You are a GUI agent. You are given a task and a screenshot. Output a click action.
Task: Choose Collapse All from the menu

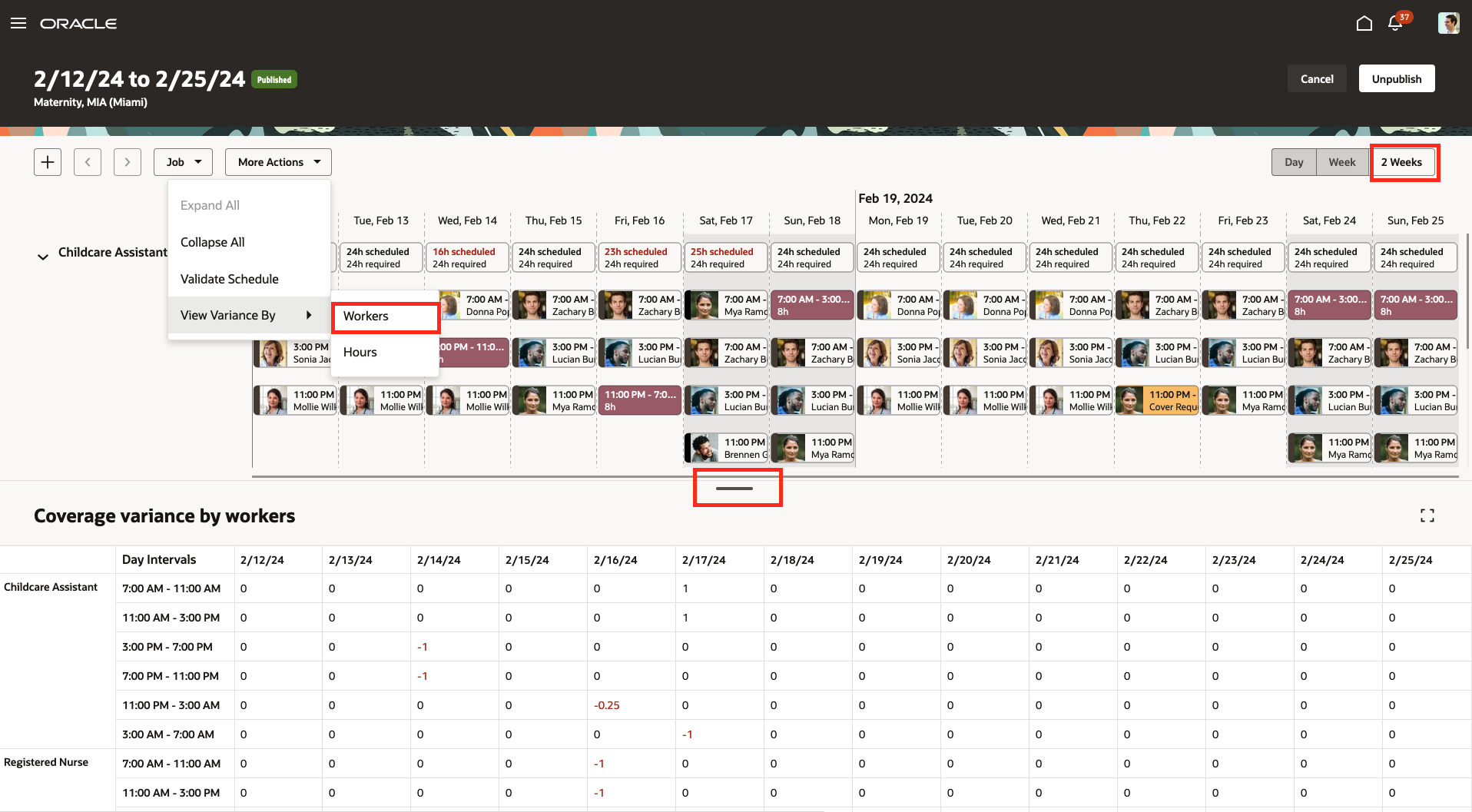click(x=249, y=242)
